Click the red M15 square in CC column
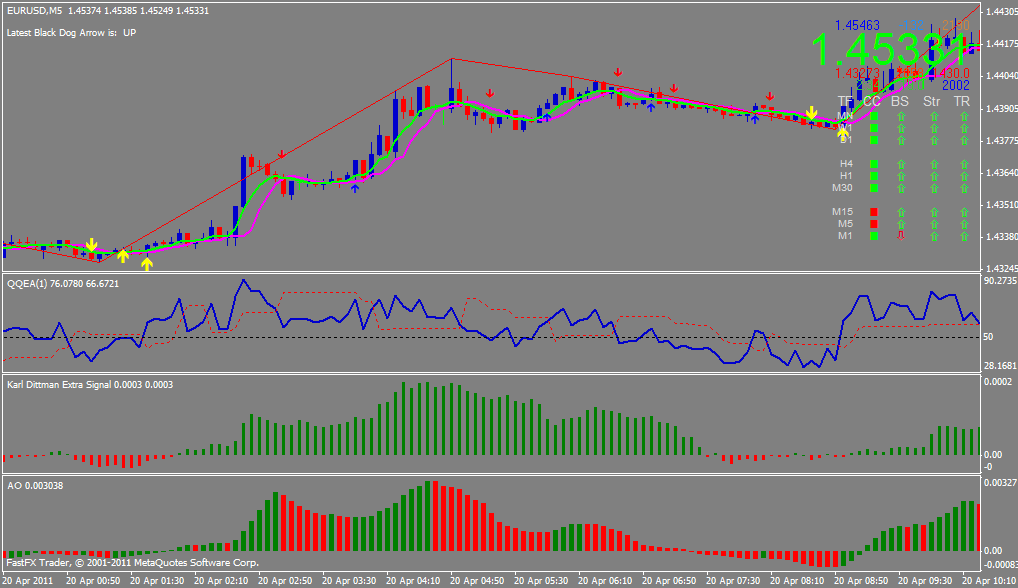Image resolution: width=1018 pixels, height=588 pixels. [x=874, y=212]
